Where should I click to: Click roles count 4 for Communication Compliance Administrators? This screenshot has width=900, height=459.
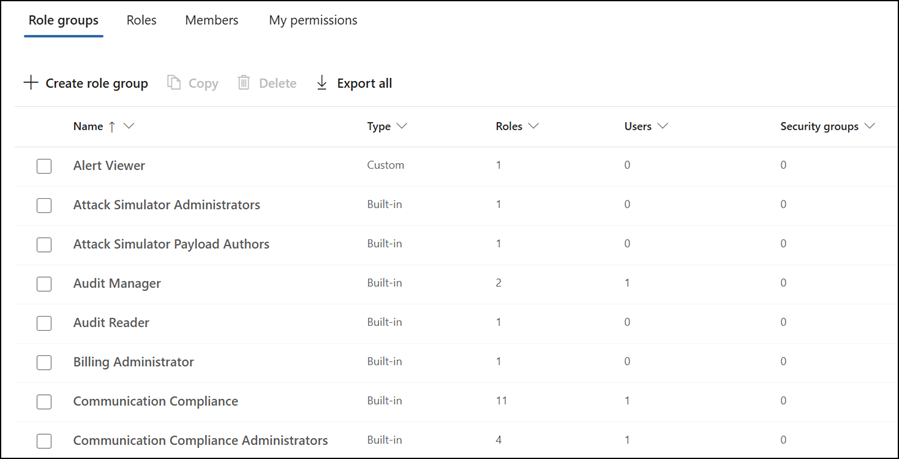point(499,440)
